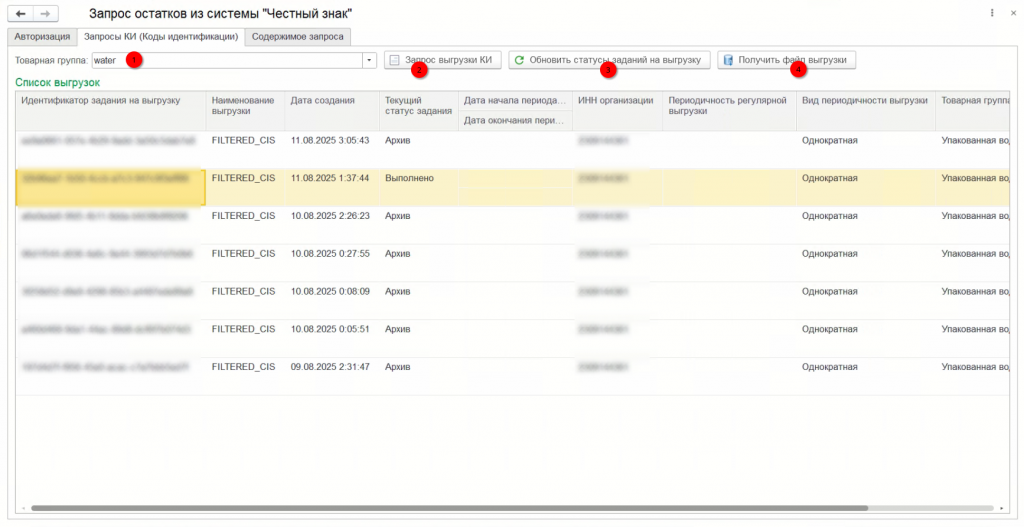Click the document icon on Запрос выгрузки КИ

point(394,60)
